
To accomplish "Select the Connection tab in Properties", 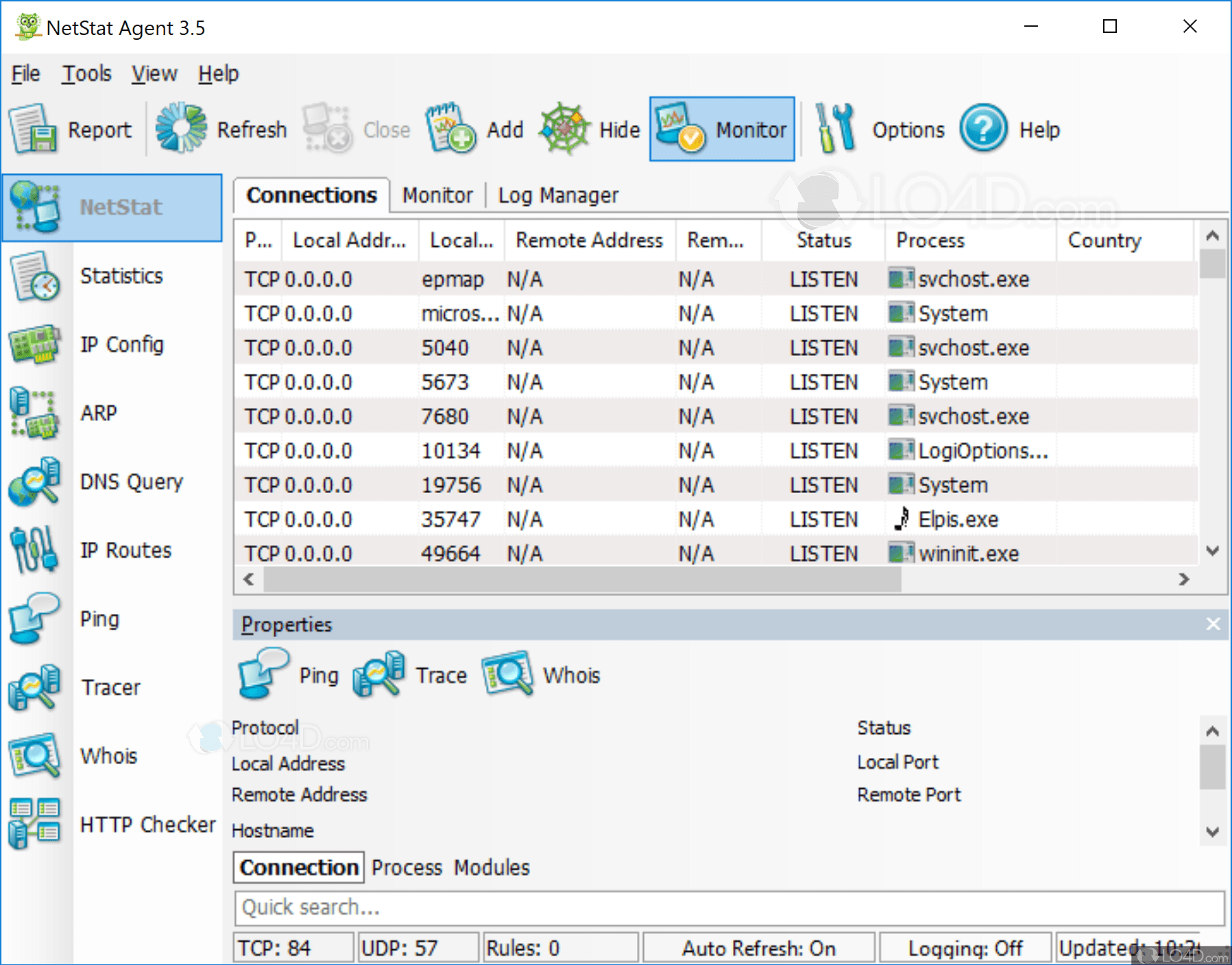I will (x=299, y=868).
